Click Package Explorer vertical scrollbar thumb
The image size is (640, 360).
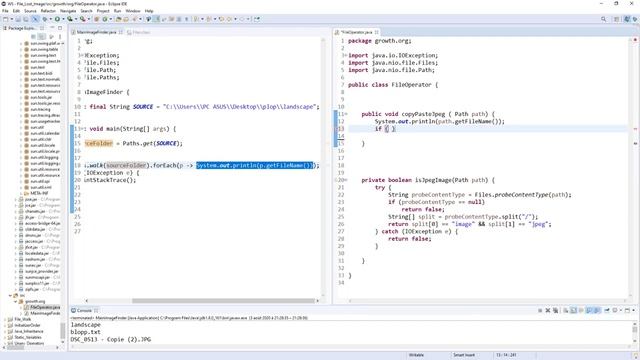63,330
